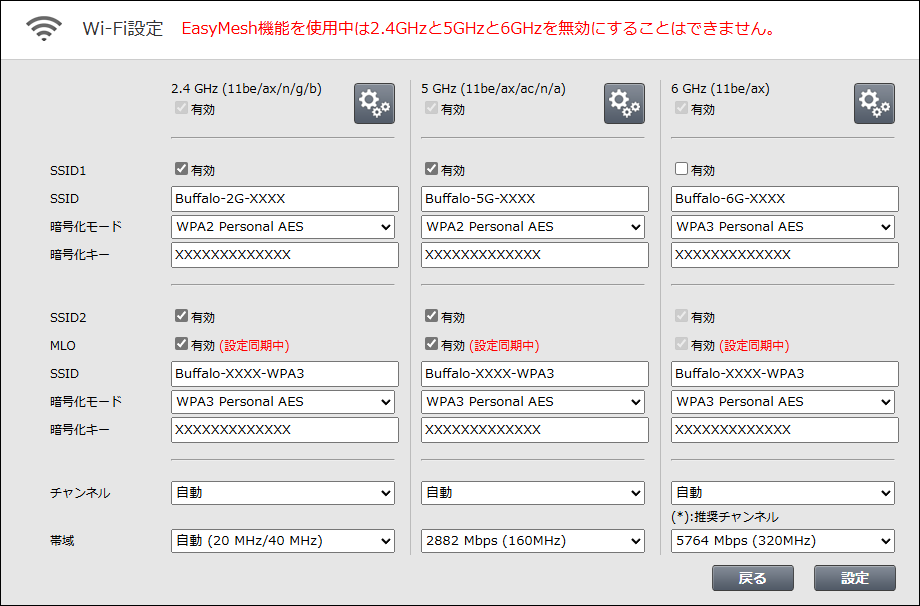Click the チャンネル row label
The height and width of the screenshot is (606, 920).
[x=80, y=493]
